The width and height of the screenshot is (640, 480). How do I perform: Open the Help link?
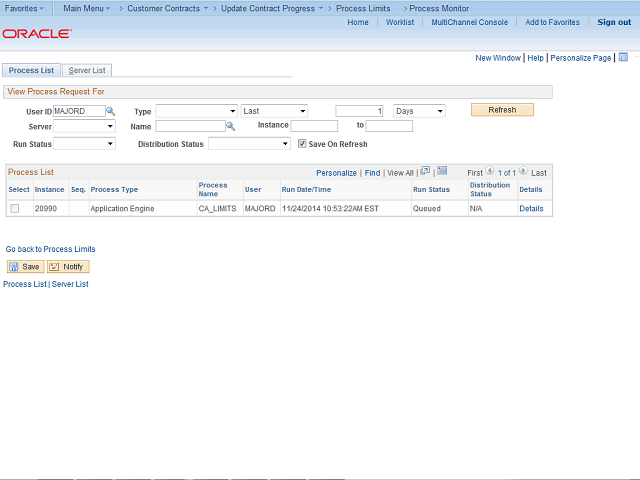536,58
